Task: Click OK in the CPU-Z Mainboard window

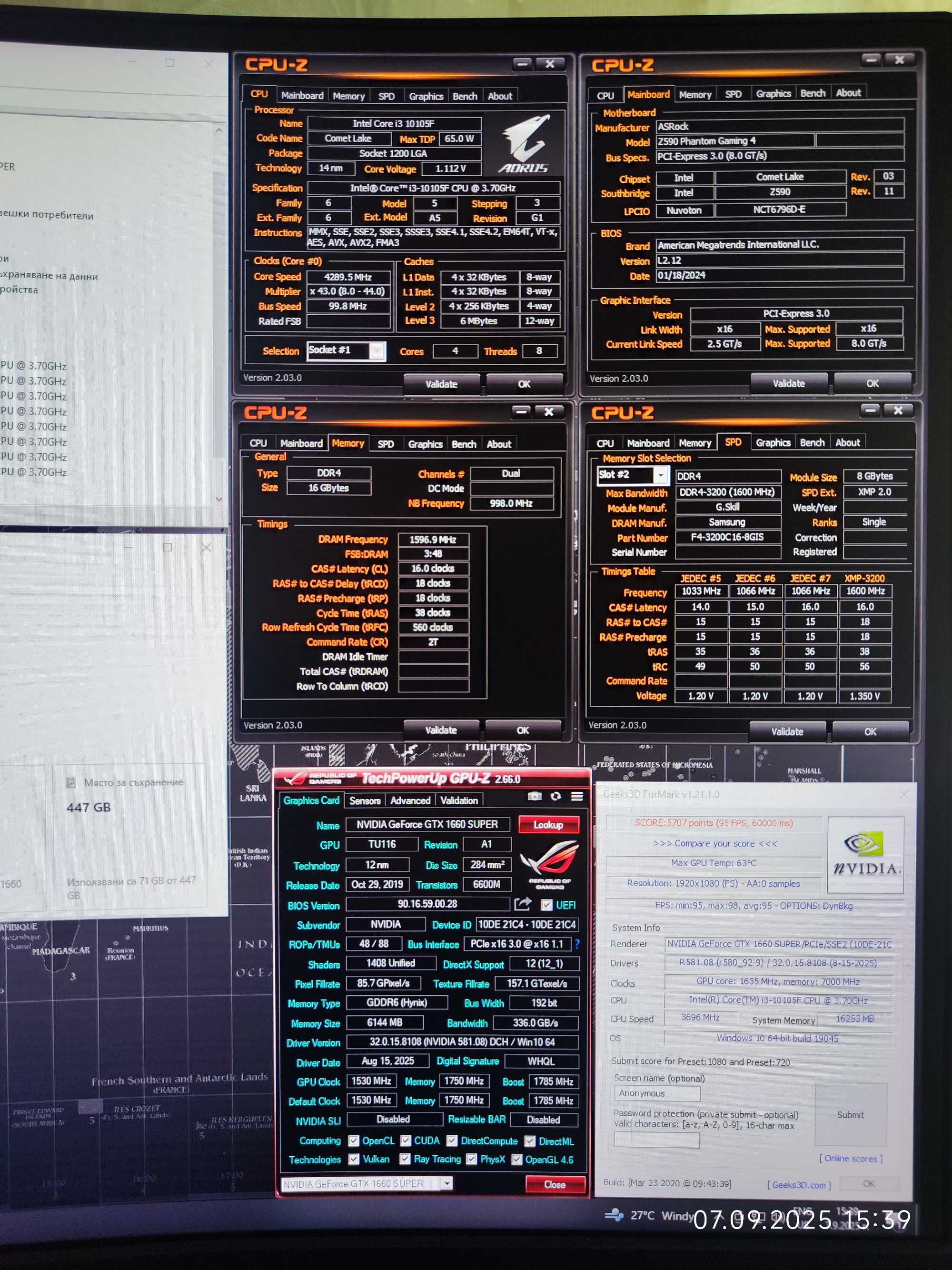Action: coord(872,383)
